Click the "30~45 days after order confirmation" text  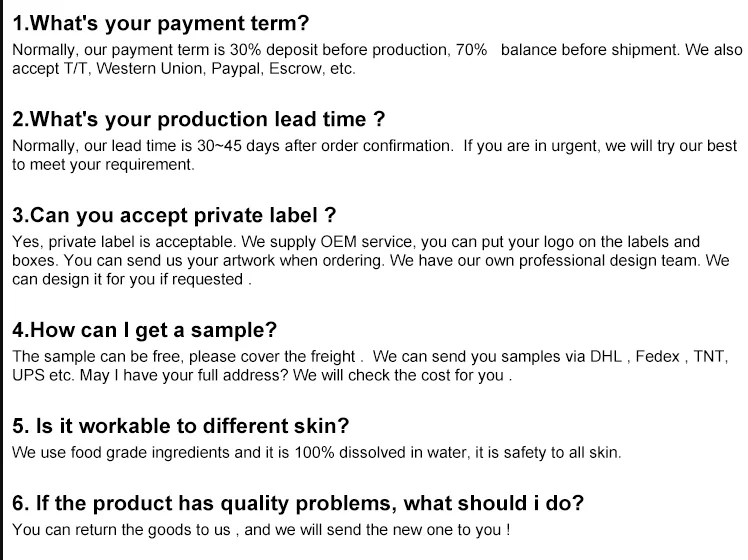coord(324,145)
